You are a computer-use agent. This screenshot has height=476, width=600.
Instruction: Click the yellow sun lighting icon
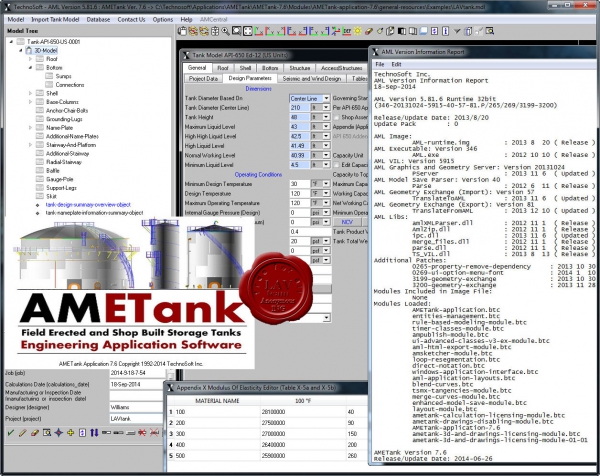tap(357, 31)
